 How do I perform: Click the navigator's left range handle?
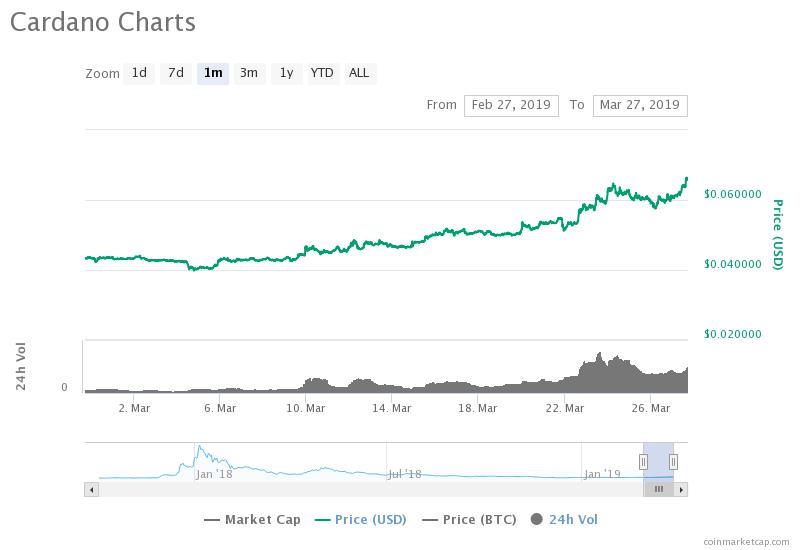pos(644,461)
